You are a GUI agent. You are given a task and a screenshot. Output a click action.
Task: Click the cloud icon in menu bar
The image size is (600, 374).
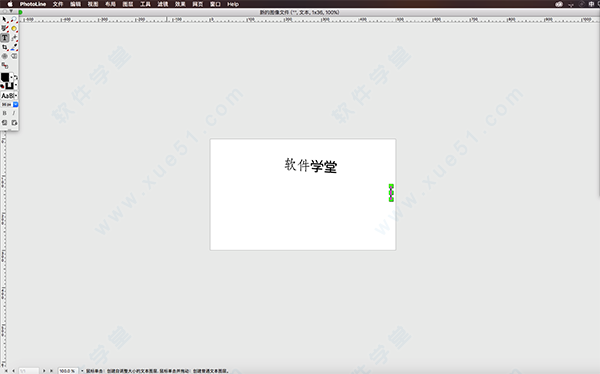pyautogui.click(x=559, y=4)
